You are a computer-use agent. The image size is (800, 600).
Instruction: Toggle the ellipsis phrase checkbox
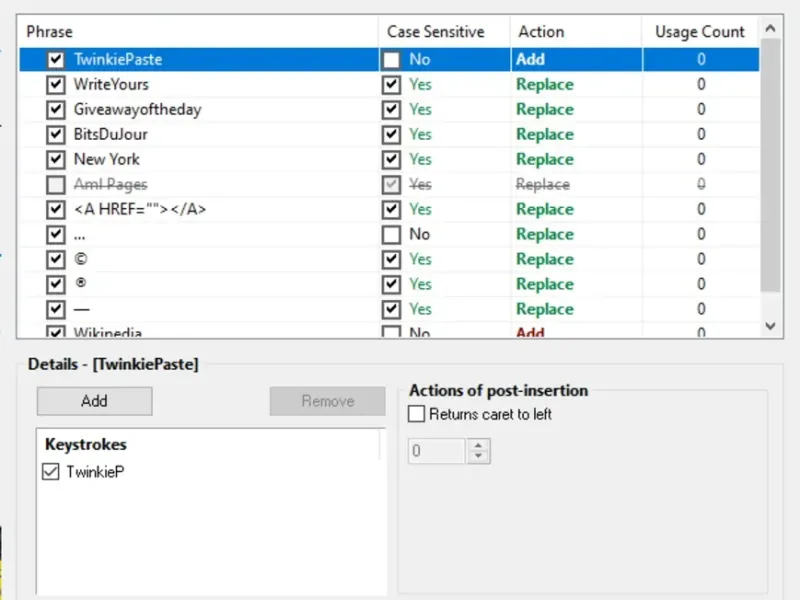[56, 235]
